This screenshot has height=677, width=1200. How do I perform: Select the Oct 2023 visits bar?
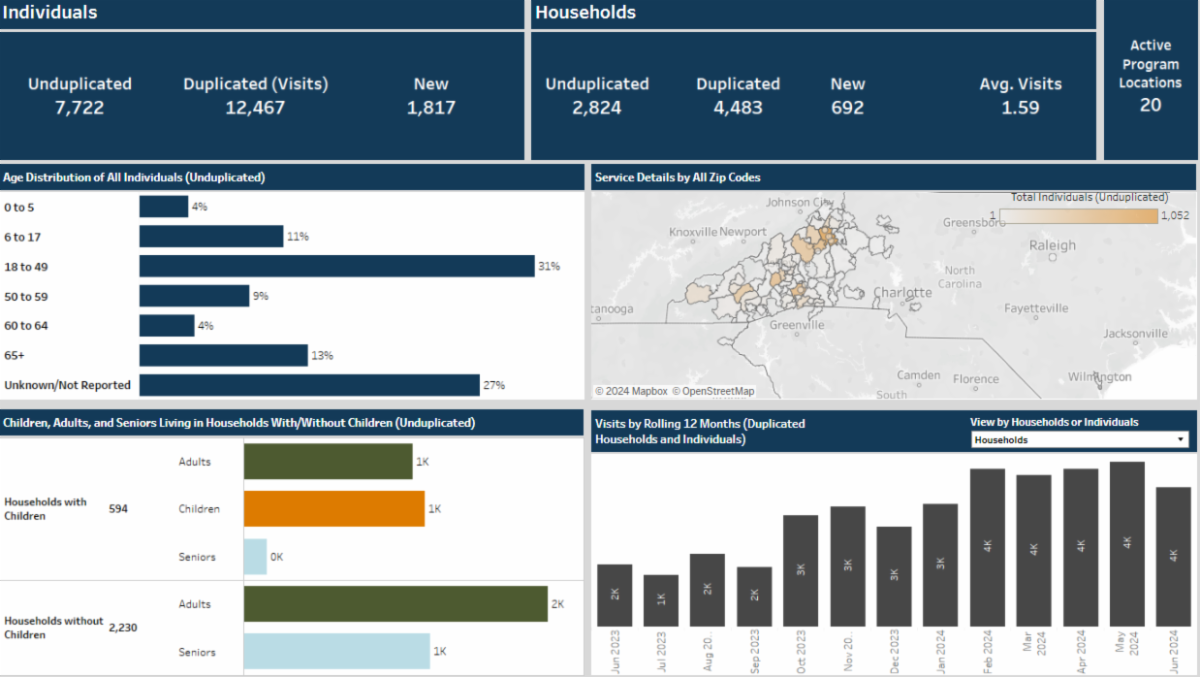pos(801,570)
